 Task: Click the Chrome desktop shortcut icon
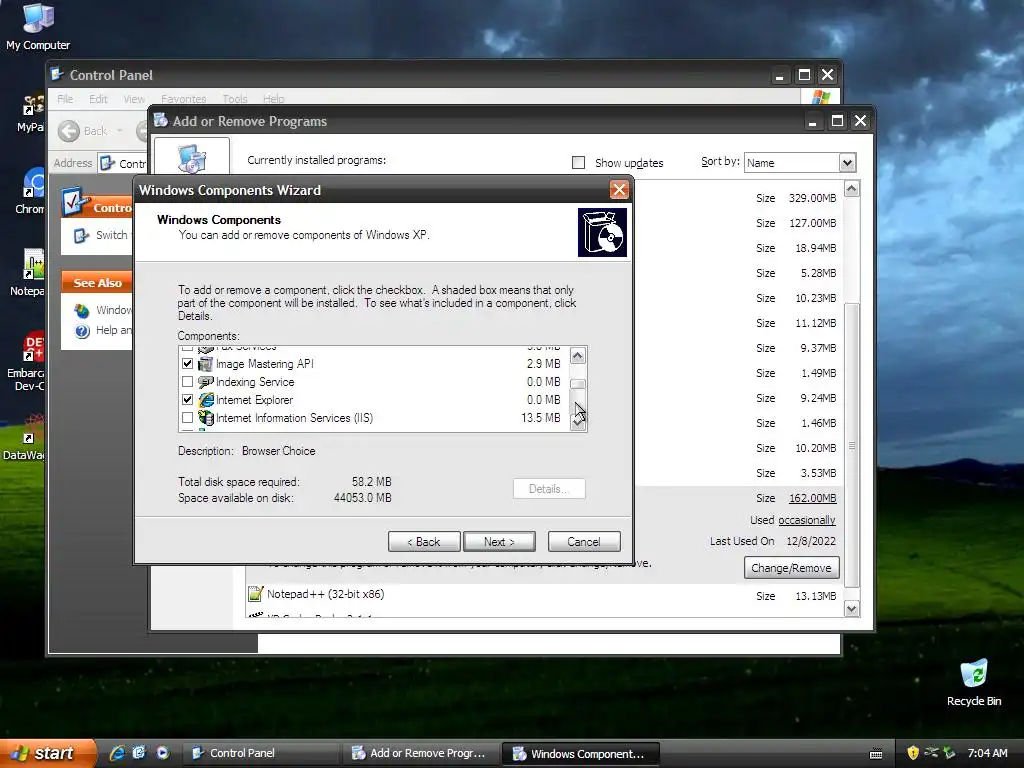[34, 184]
